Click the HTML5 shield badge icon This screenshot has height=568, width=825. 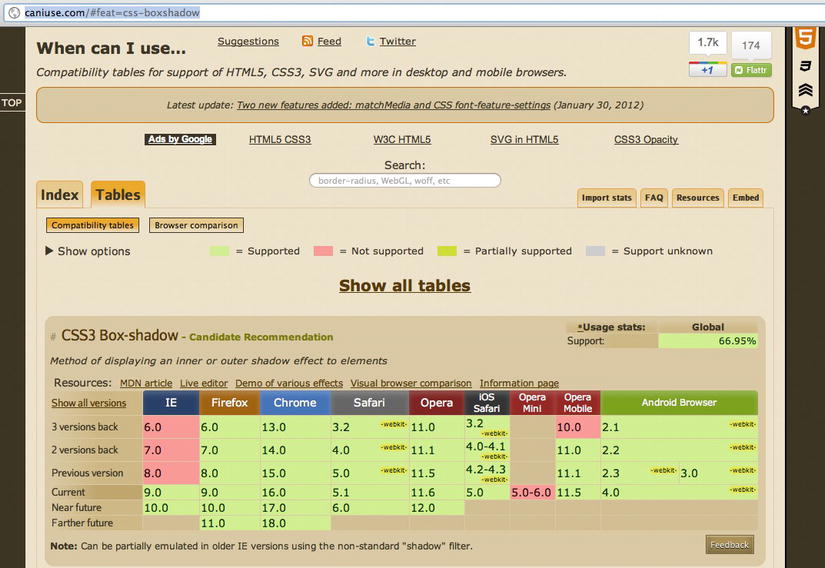804,39
